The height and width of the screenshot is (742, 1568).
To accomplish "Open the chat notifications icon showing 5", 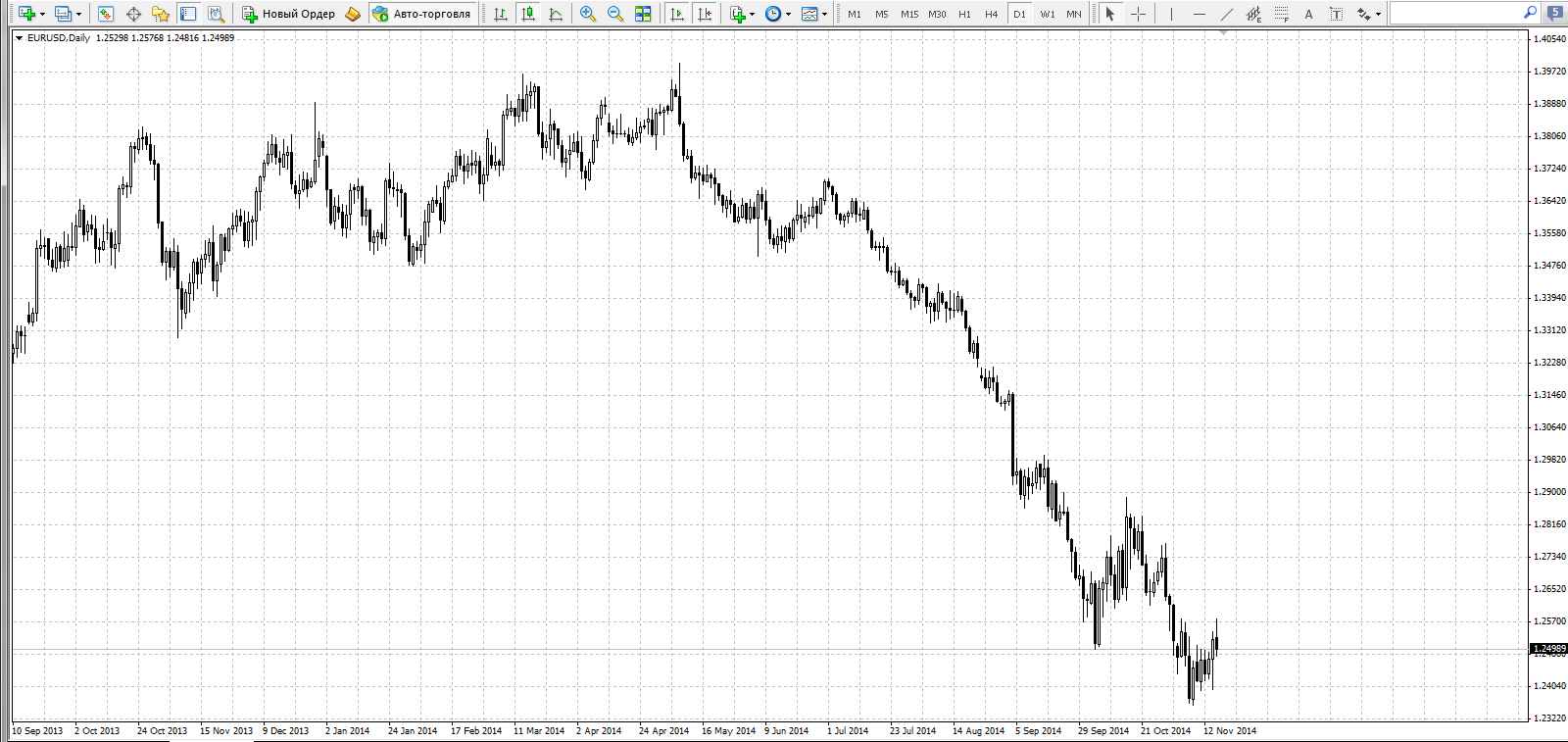I will [1555, 13].
